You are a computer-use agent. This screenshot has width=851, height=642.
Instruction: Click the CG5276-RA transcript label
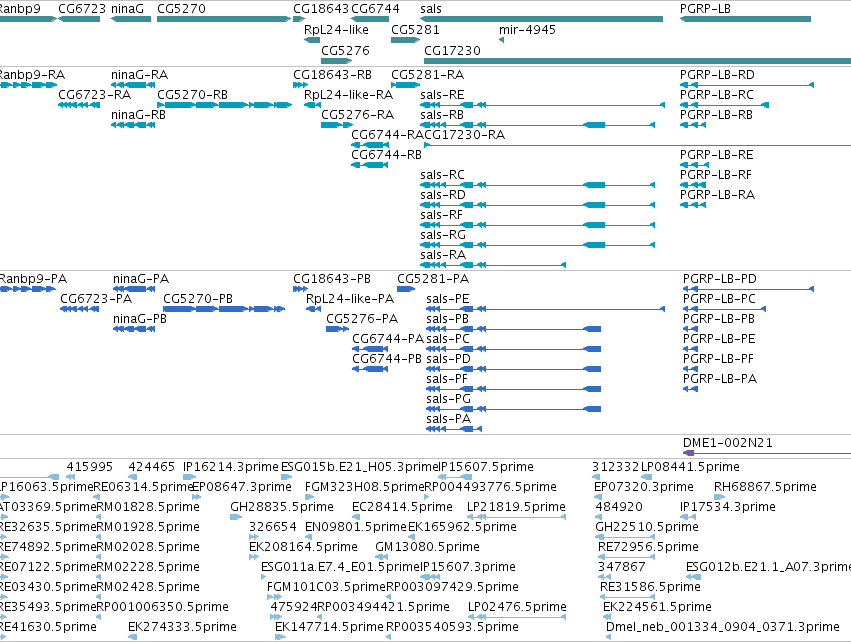tap(358, 115)
